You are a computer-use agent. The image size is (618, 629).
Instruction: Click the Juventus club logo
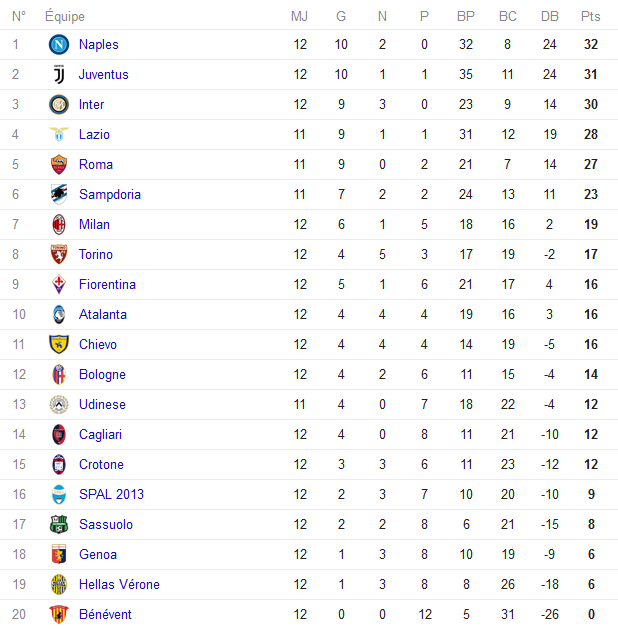(x=58, y=74)
